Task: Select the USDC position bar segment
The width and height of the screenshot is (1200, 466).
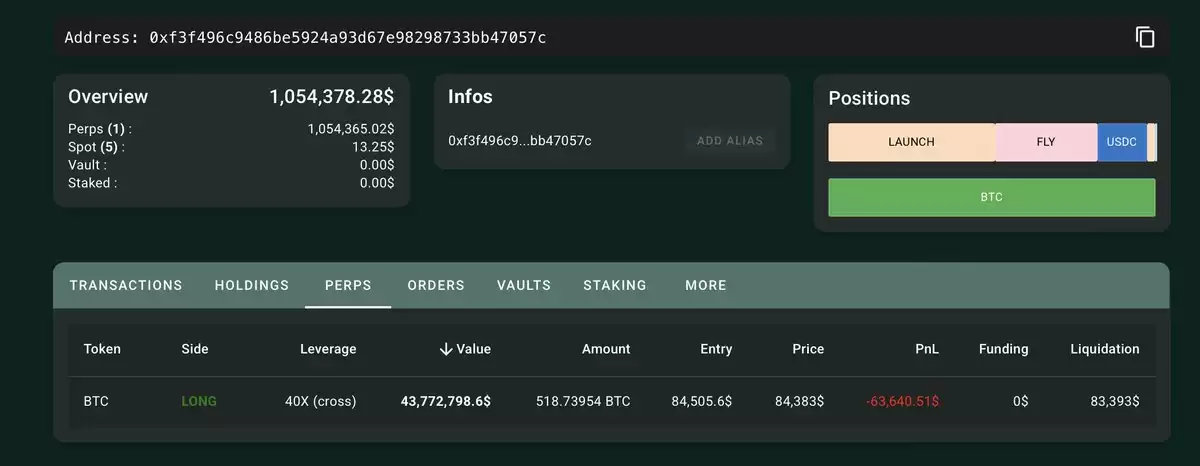Action: click(1122, 142)
